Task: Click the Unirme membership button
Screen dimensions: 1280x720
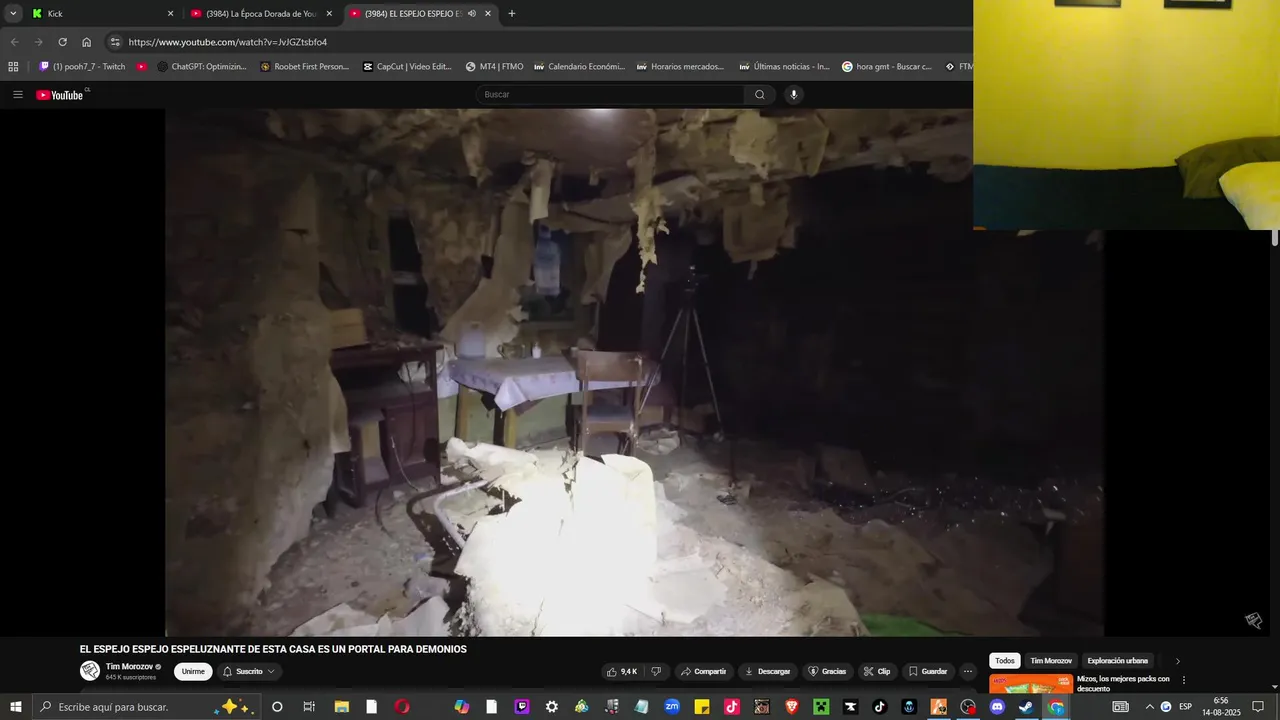Action: [193, 672]
